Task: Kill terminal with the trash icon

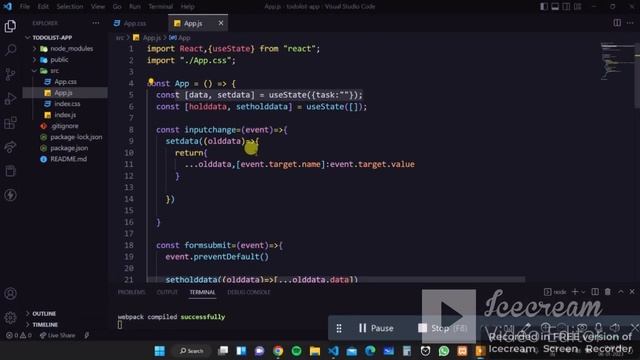Action: [608, 291]
